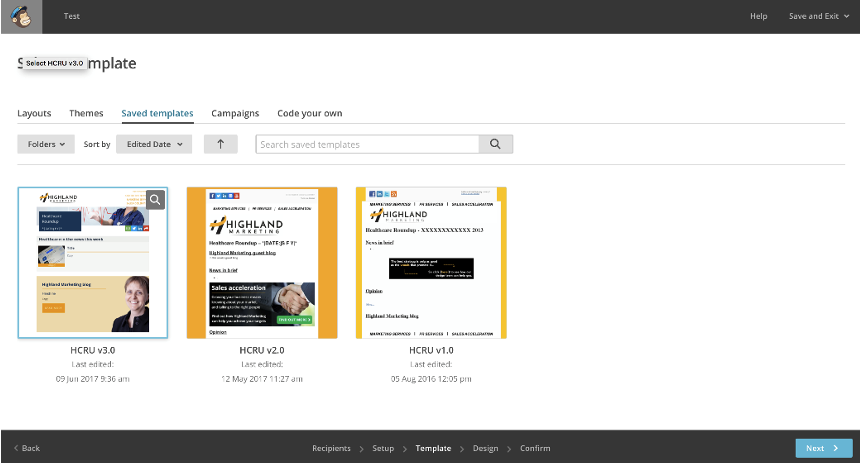Select the HCRU v2.0 template thumbnail
860x463 pixels.
pos(261,263)
